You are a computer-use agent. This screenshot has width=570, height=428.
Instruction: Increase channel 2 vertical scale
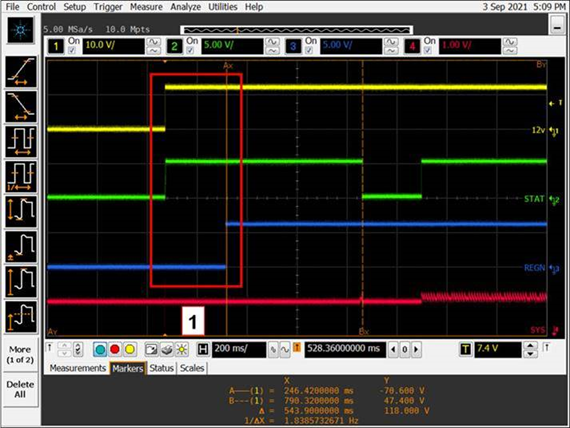coord(272,42)
